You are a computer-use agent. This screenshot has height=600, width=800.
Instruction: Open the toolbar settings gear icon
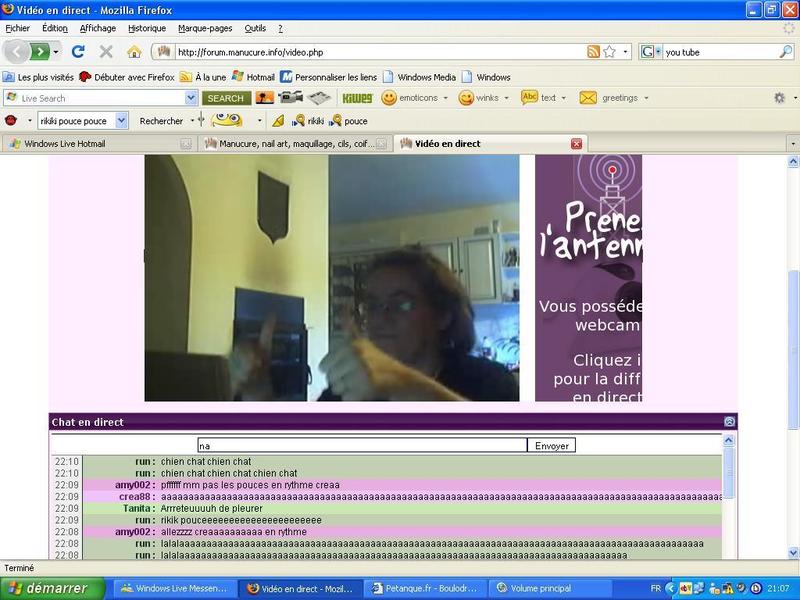[x=779, y=98]
